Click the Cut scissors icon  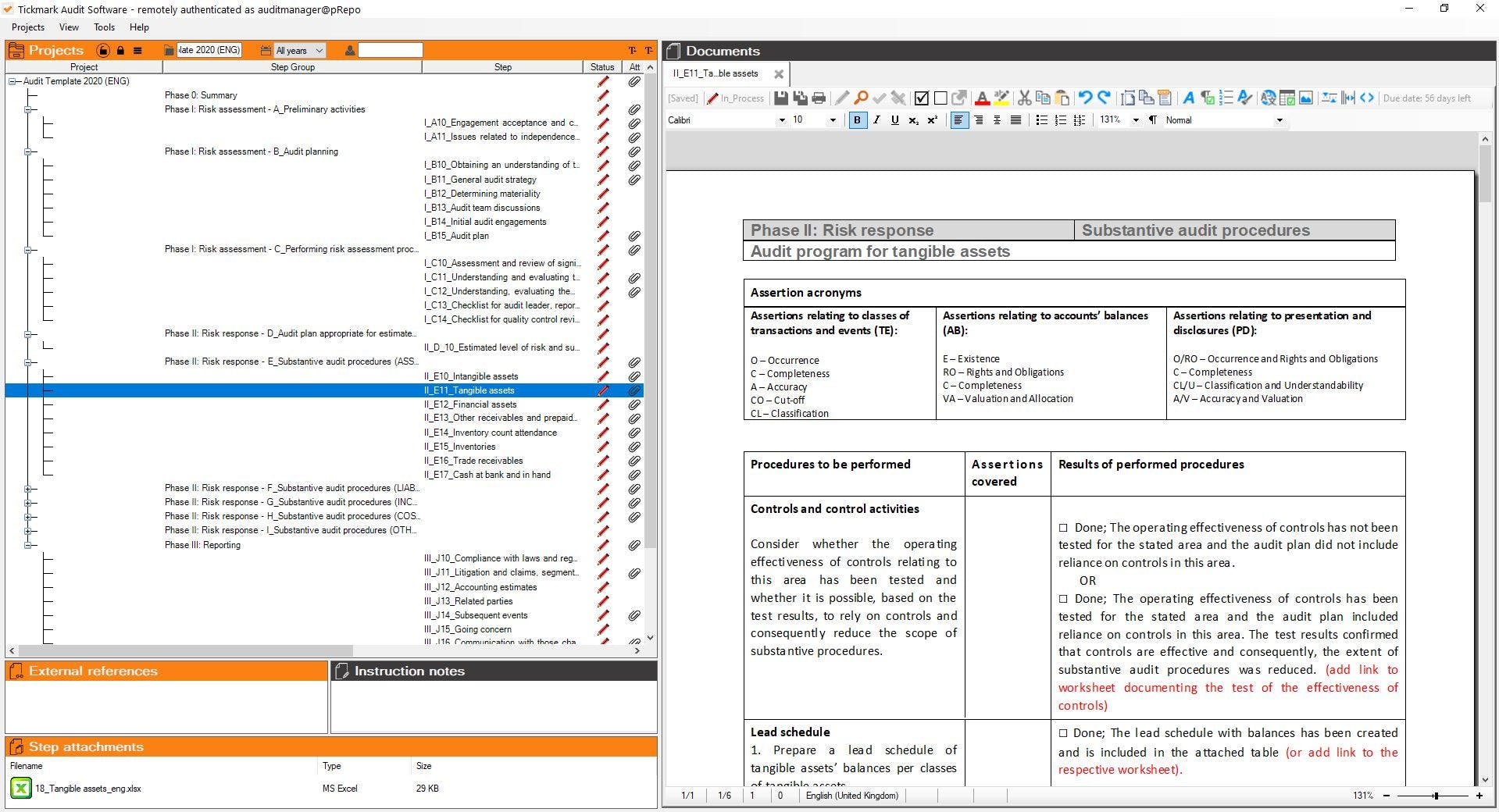tap(1023, 98)
